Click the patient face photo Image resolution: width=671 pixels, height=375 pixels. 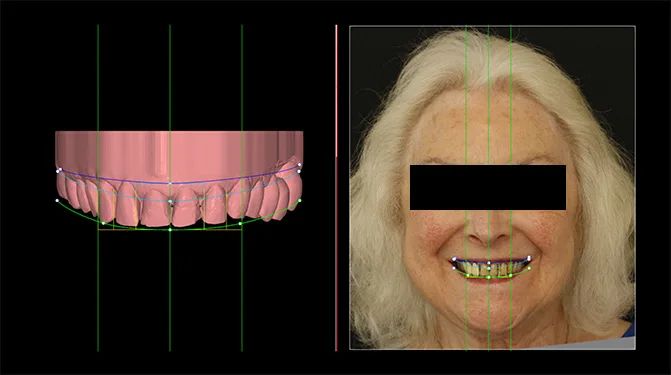[492, 188]
